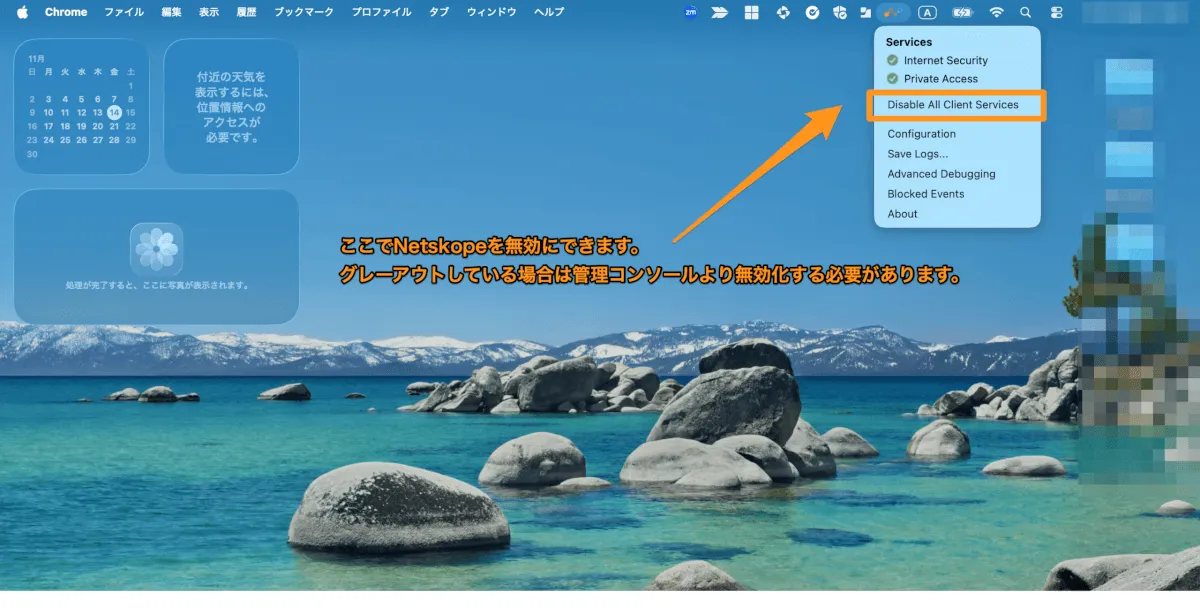Open the ファイル menu

(x=124, y=12)
